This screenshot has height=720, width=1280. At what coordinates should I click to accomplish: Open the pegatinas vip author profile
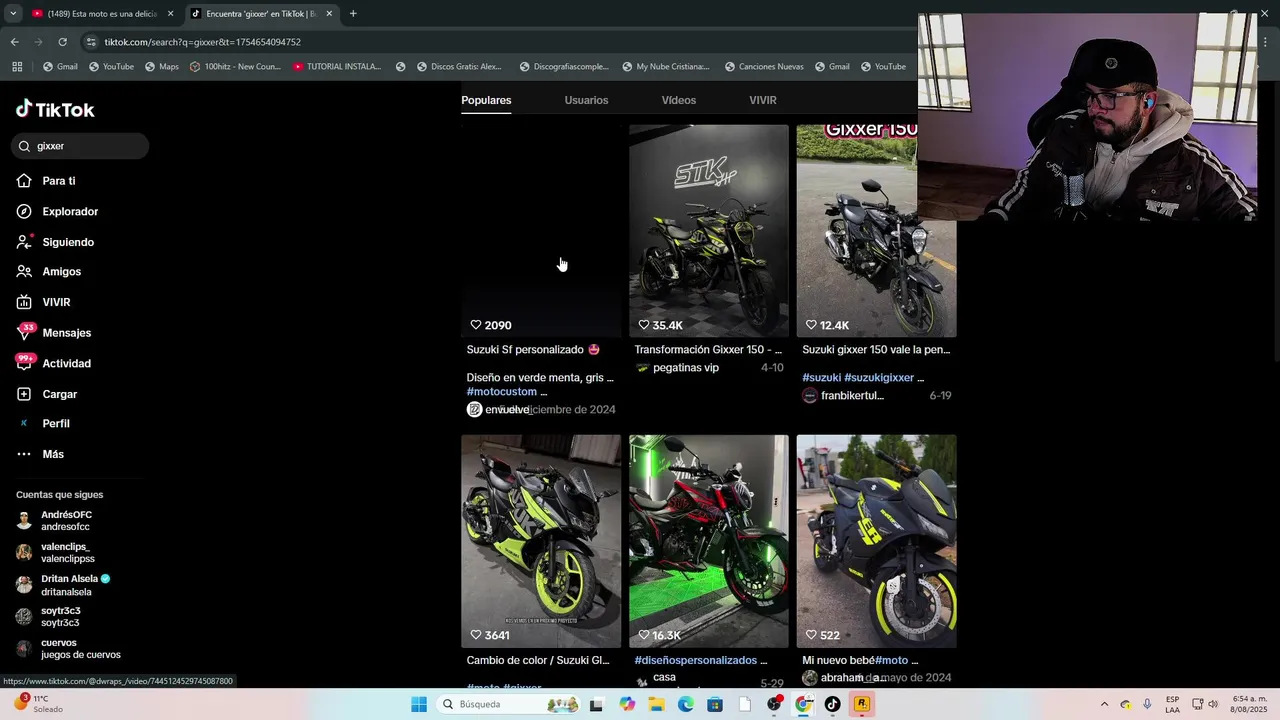pyautogui.click(x=685, y=368)
